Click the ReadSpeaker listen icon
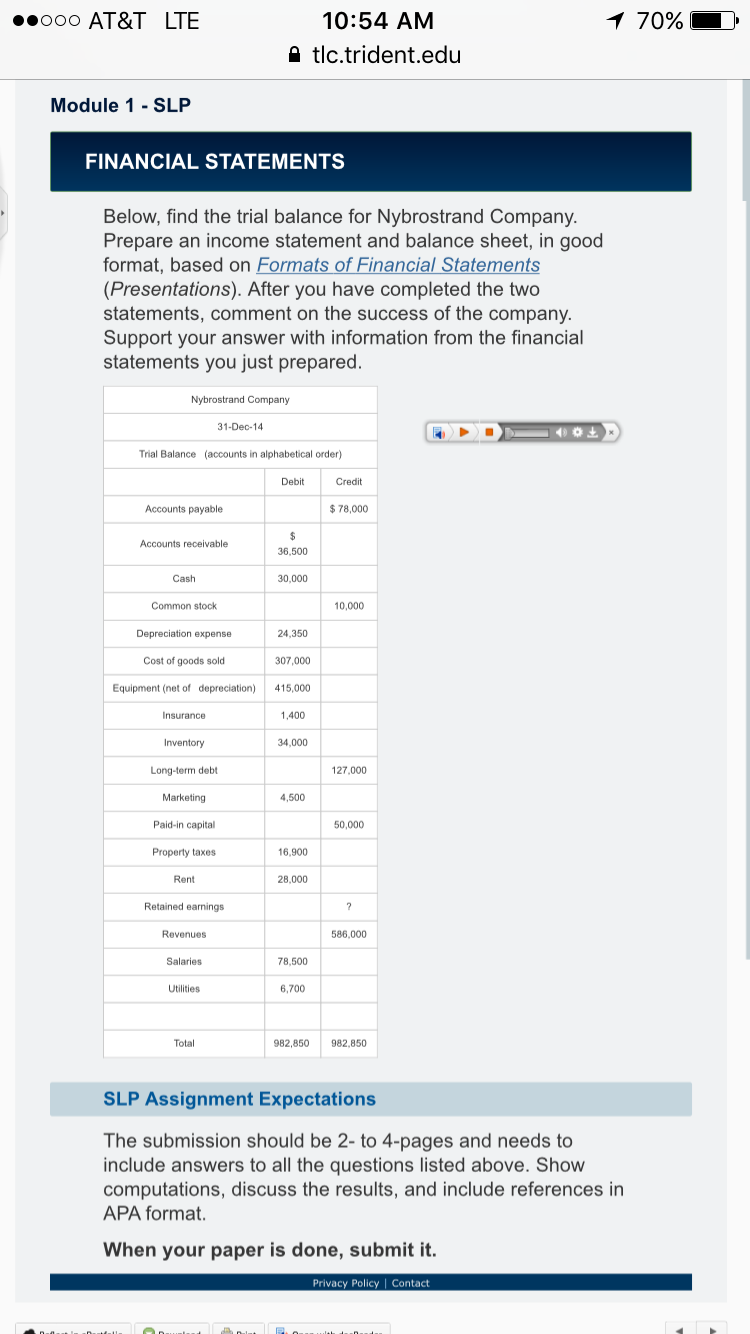 [x=439, y=433]
